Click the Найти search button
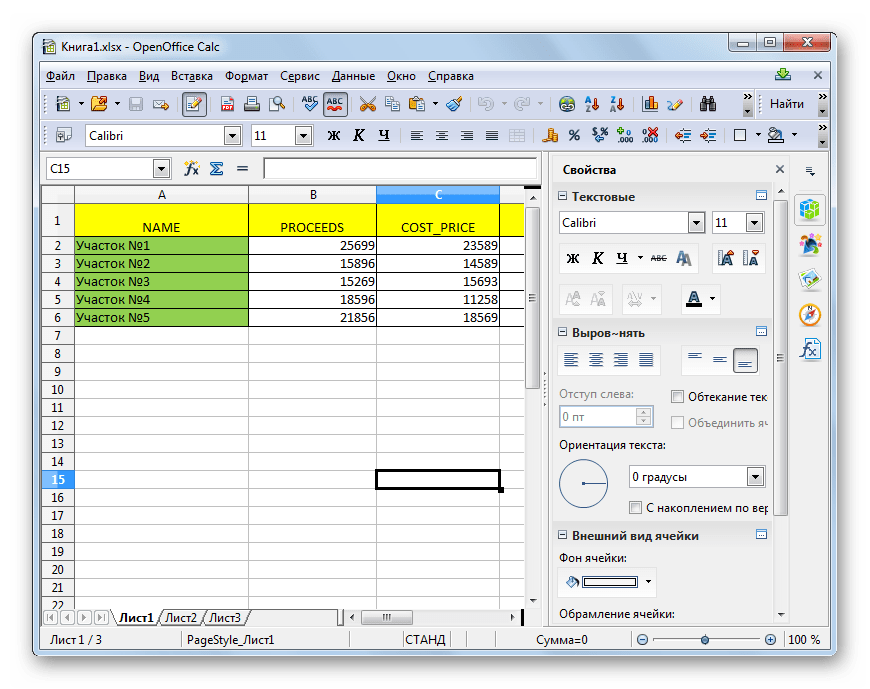The image size is (870, 689). (787, 103)
